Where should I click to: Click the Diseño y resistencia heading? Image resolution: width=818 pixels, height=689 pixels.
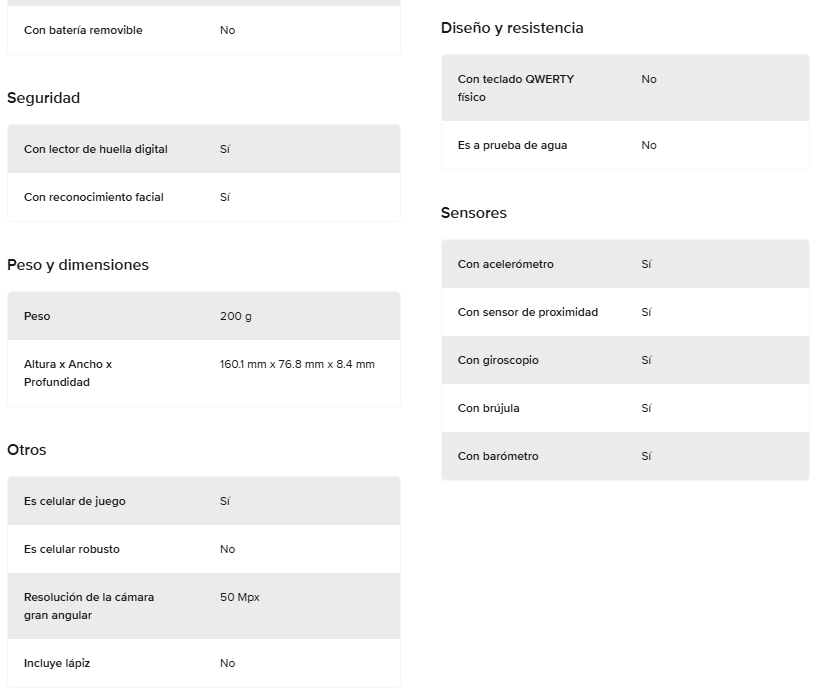512,28
